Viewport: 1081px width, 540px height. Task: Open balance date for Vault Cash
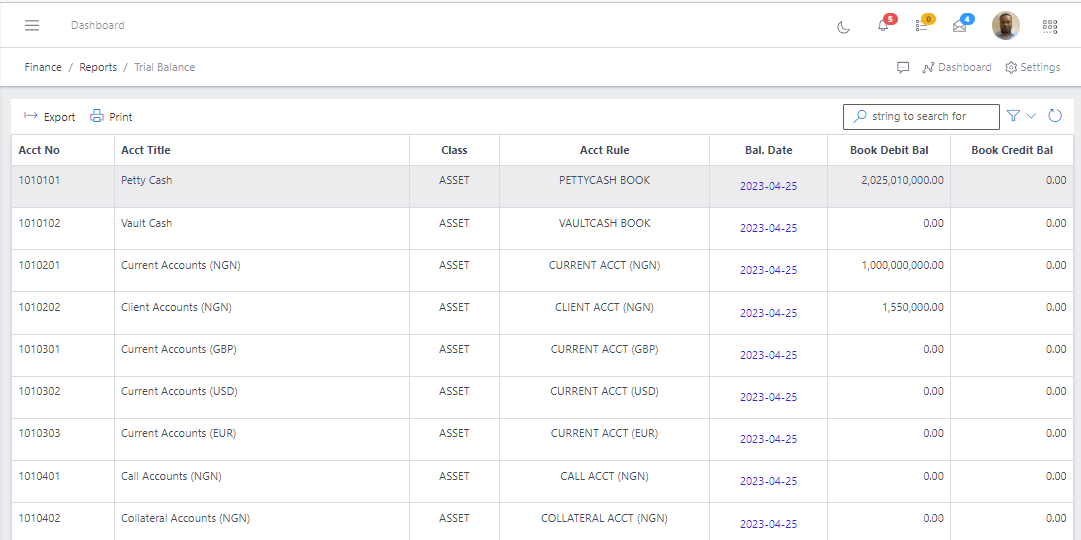tap(769, 228)
